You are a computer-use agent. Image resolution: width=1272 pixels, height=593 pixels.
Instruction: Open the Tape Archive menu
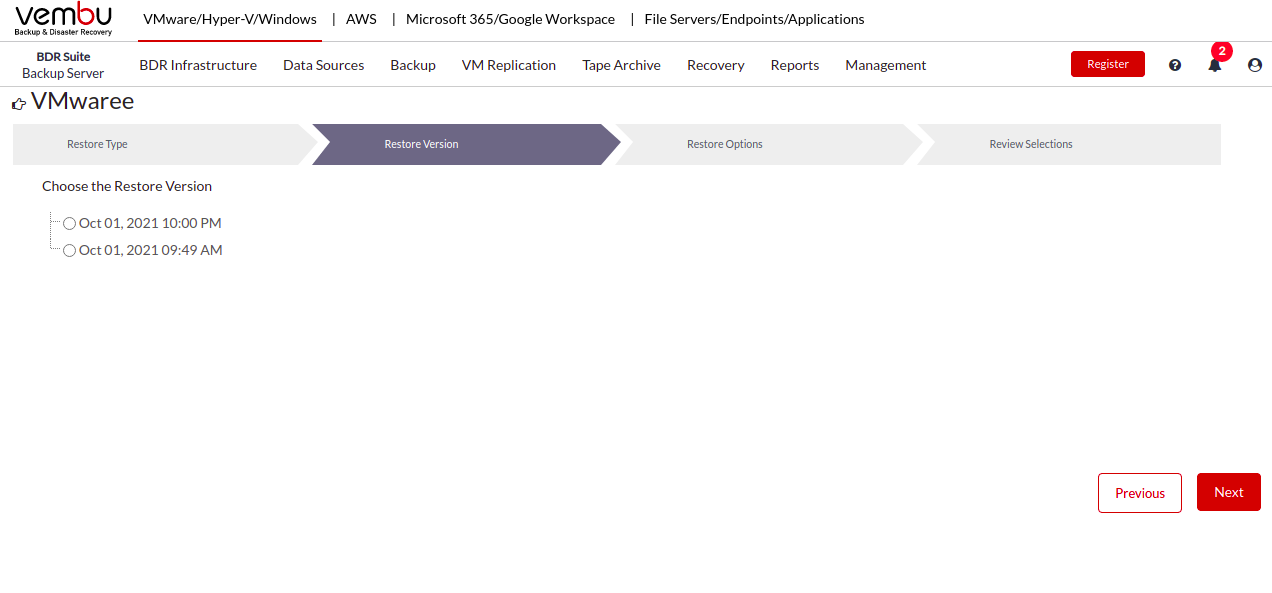click(621, 65)
